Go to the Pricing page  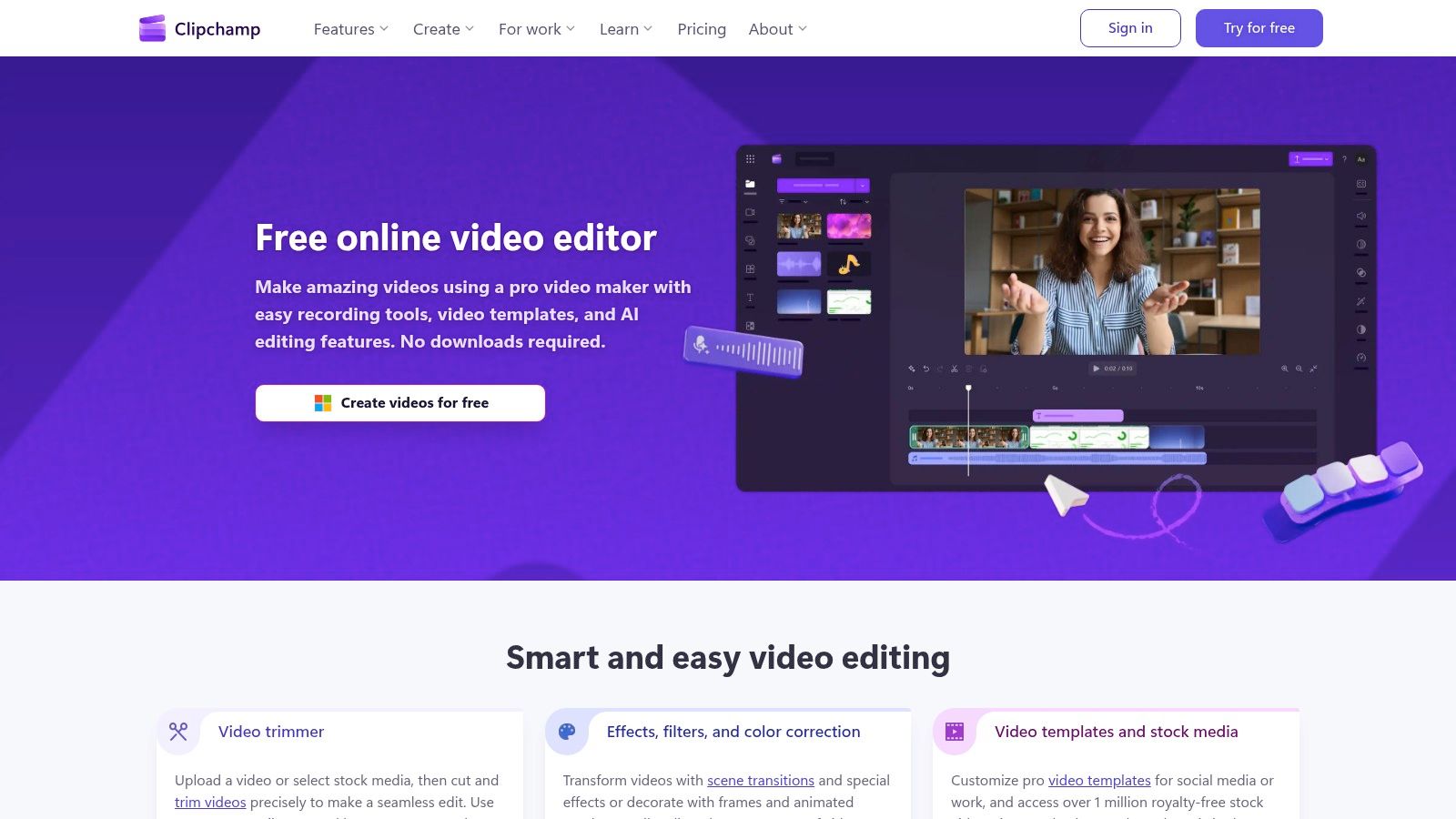coord(702,29)
